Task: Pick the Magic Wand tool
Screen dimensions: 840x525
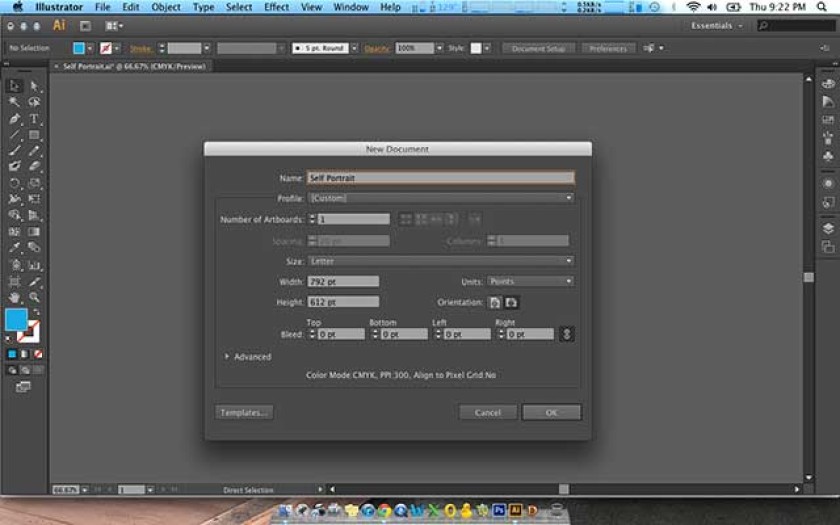Action: pyautogui.click(x=14, y=102)
